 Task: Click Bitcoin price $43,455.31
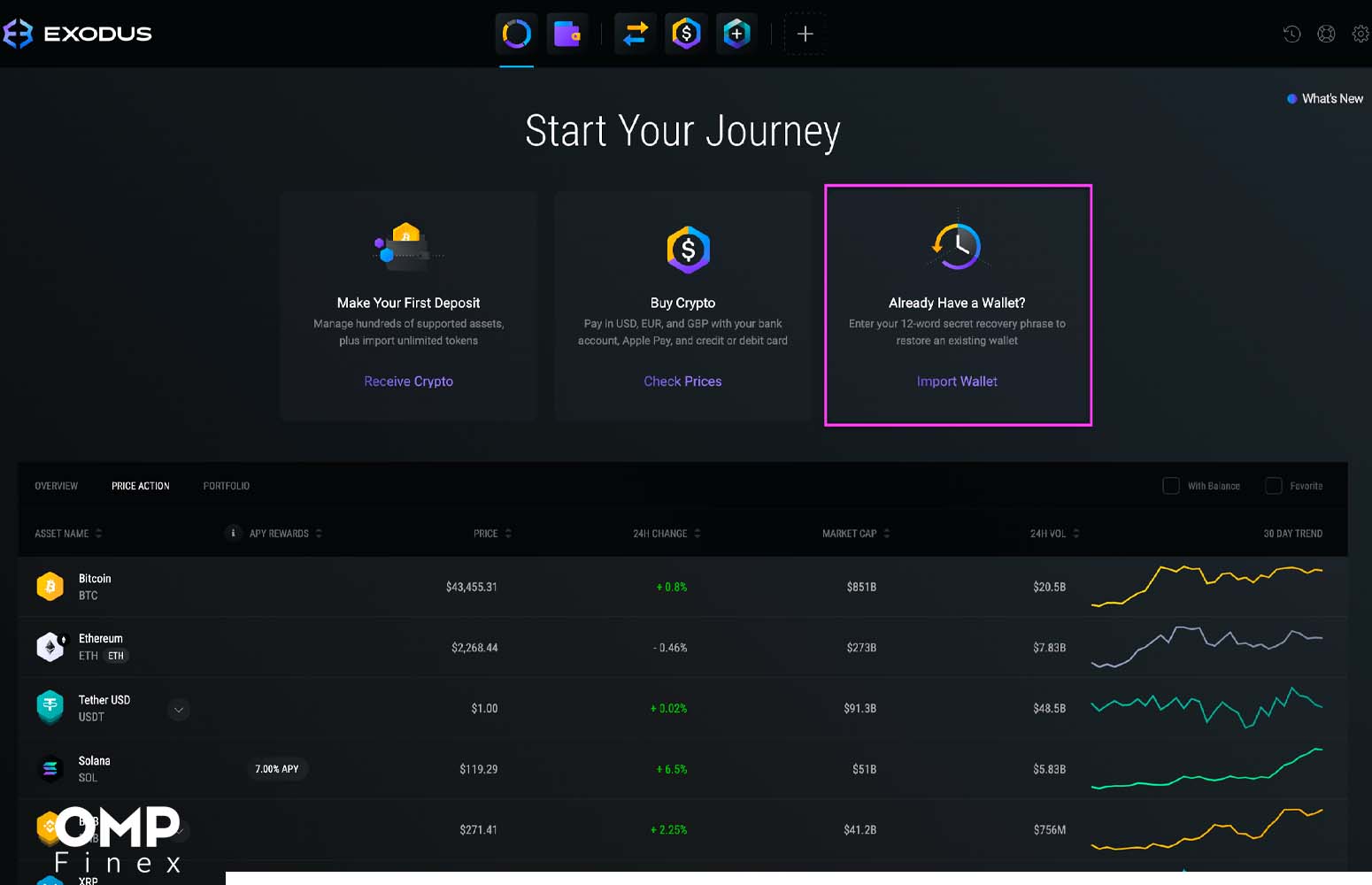[472, 587]
